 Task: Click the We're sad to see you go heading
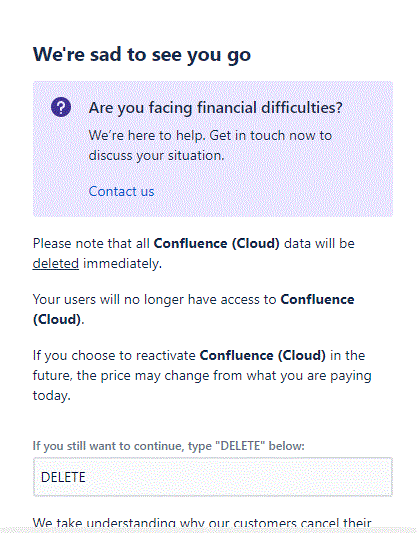142,55
